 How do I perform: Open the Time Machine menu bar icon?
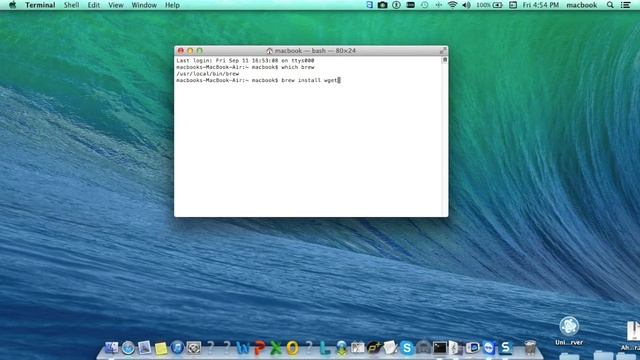(424, 5)
